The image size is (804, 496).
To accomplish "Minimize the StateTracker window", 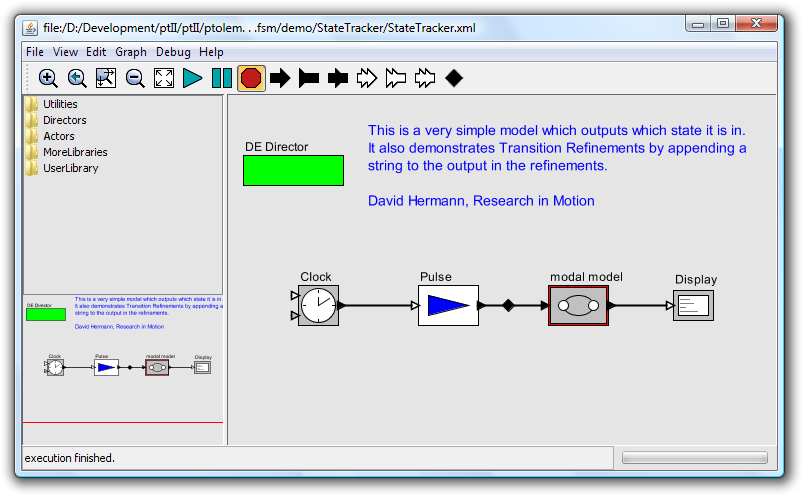I will coord(698,24).
